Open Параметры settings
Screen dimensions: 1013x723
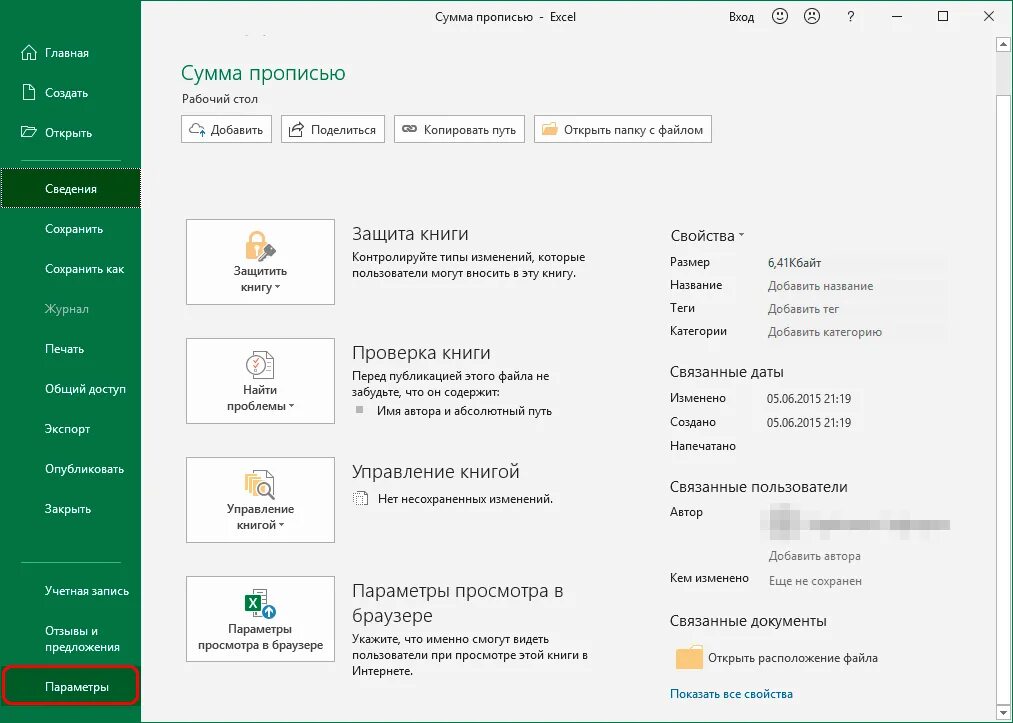(70, 686)
